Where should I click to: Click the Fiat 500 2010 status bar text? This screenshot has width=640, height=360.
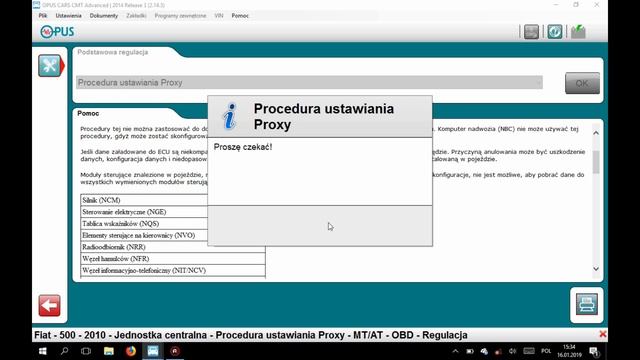(x=251, y=335)
